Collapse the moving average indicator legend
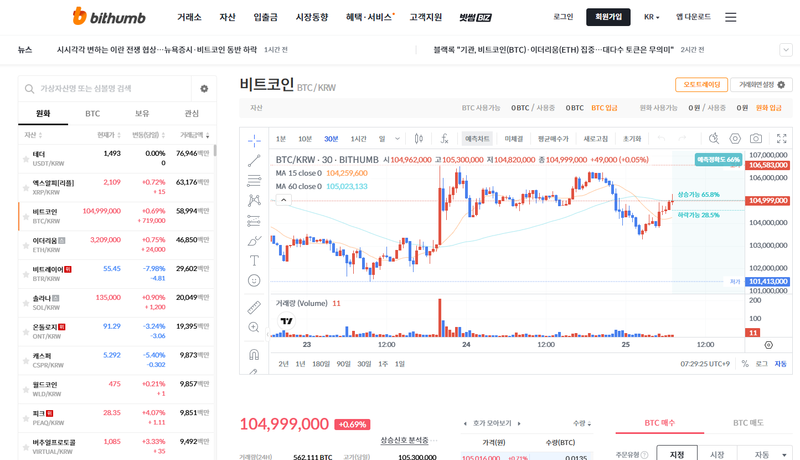 point(284,200)
